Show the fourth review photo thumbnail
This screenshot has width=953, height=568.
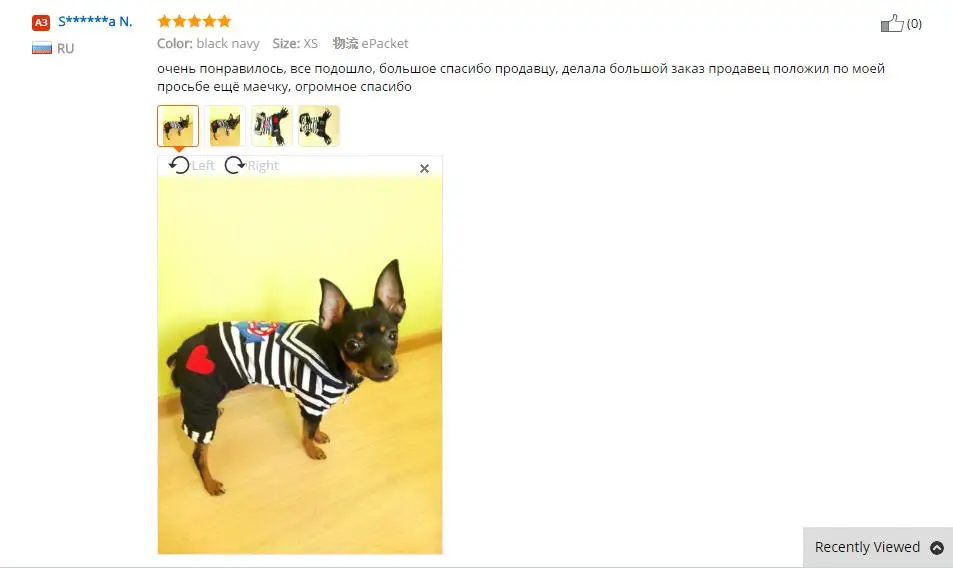click(x=318, y=126)
